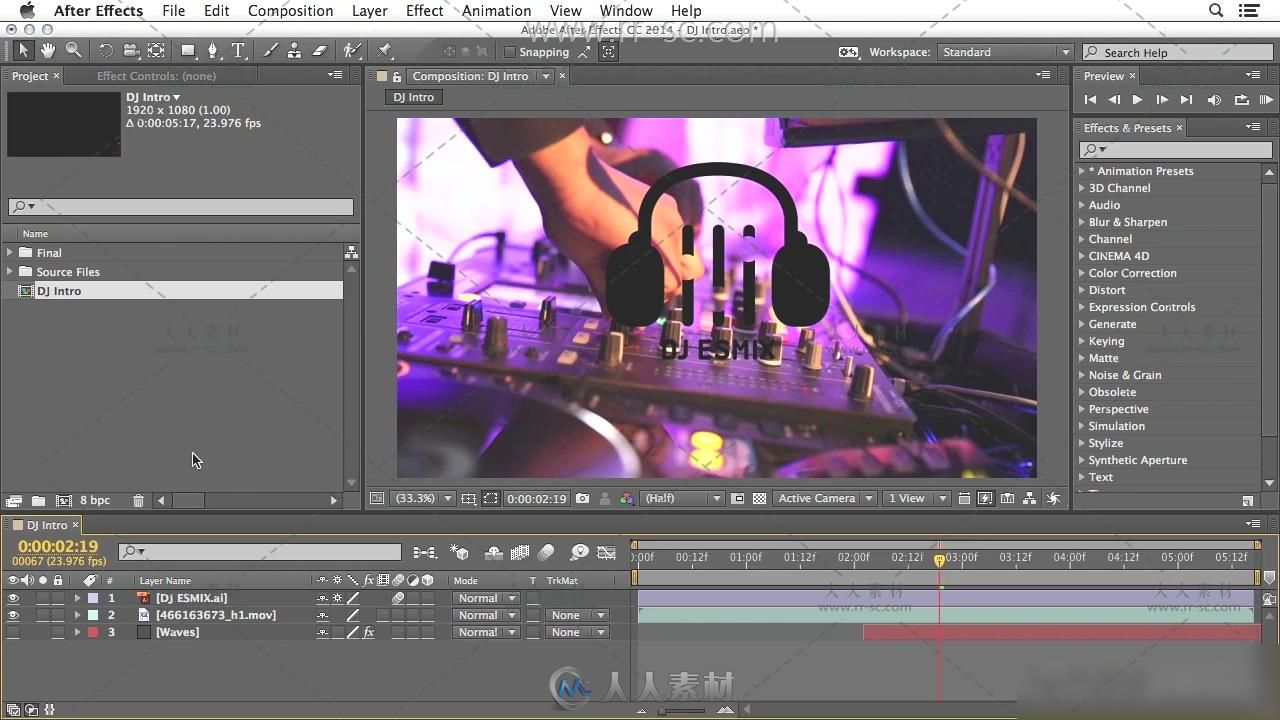The image size is (1280, 720).
Task: Show channel and color management settings
Action: 627,498
